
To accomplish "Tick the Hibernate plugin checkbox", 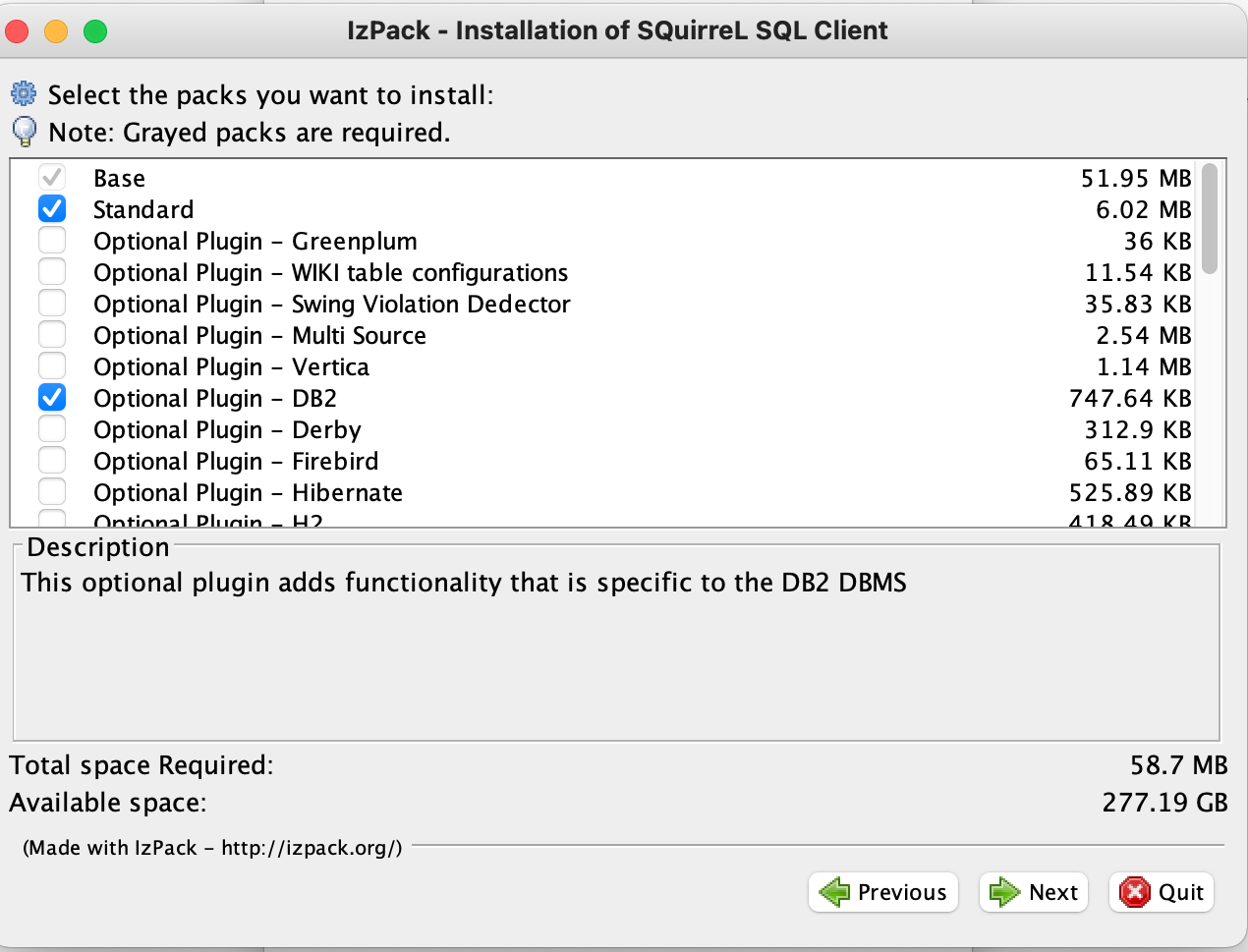I will pos(52,491).
